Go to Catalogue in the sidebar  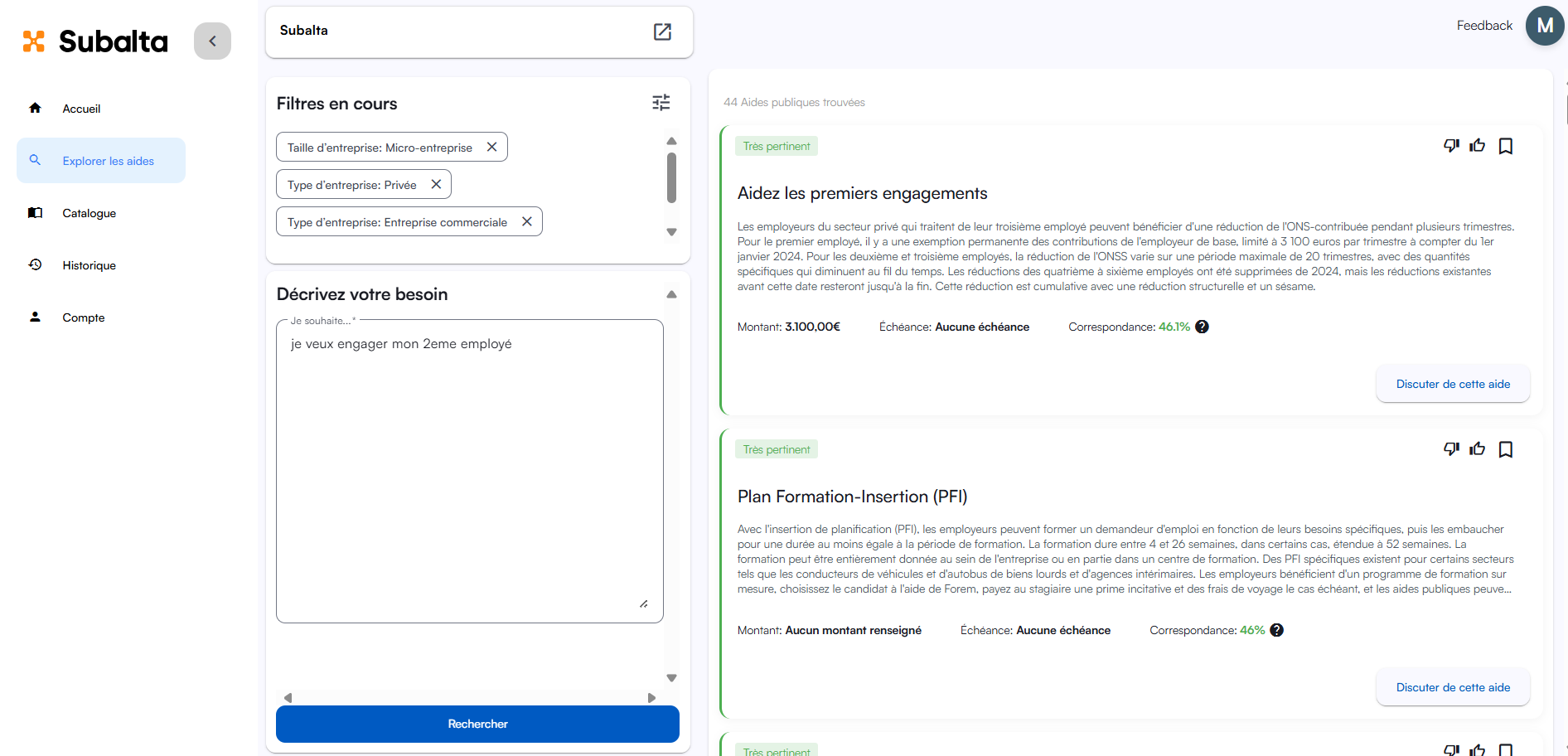pos(89,213)
